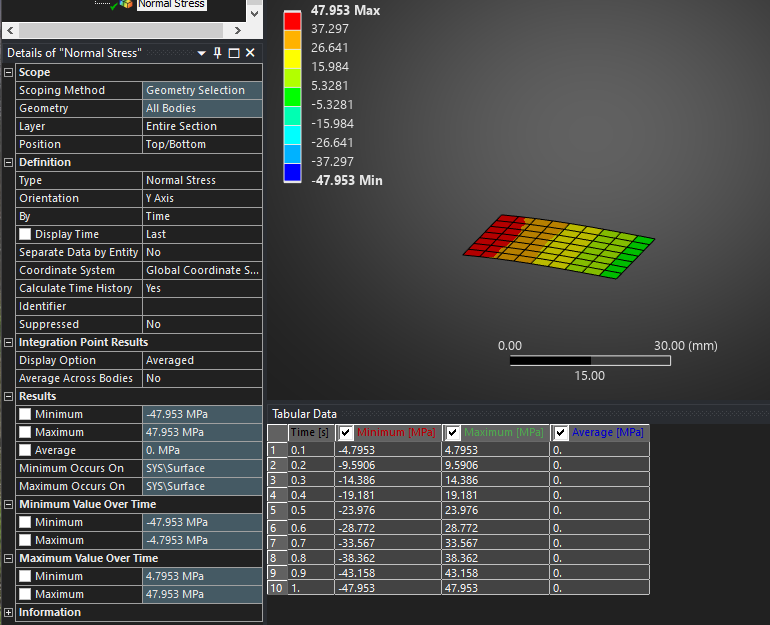Collapse the Integration Point Results section

pyautogui.click(x=9, y=342)
